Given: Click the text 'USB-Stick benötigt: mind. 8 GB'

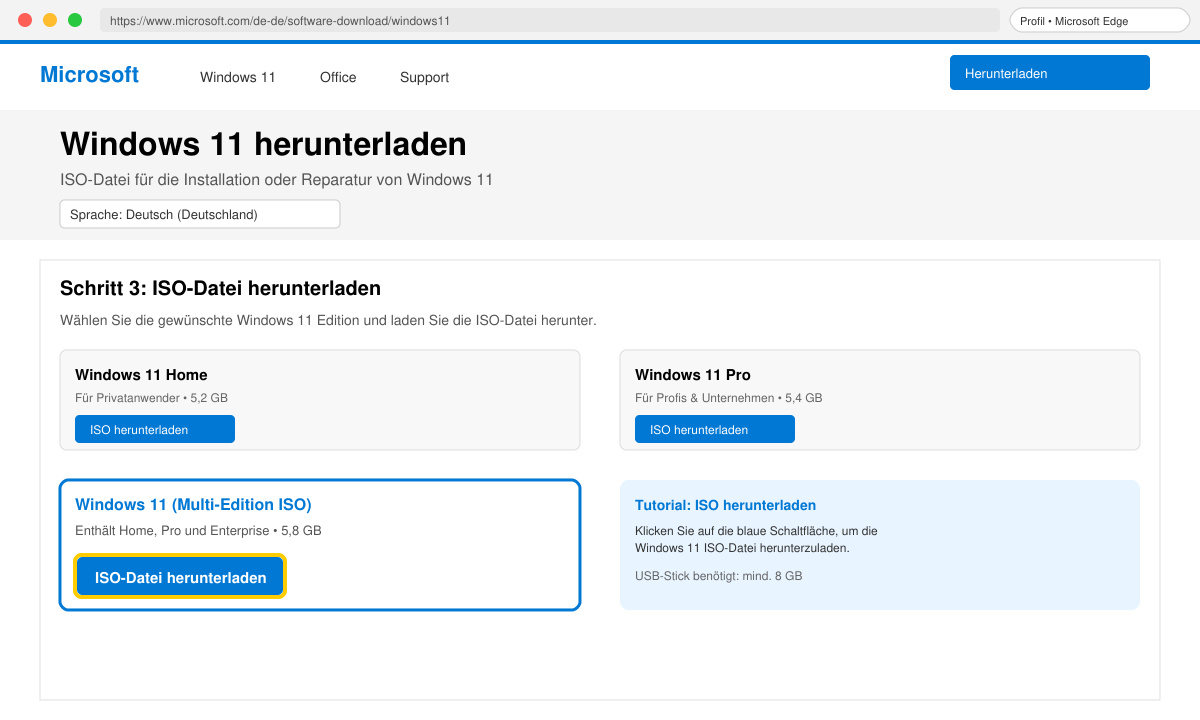Looking at the screenshot, I should tap(718, 576).
